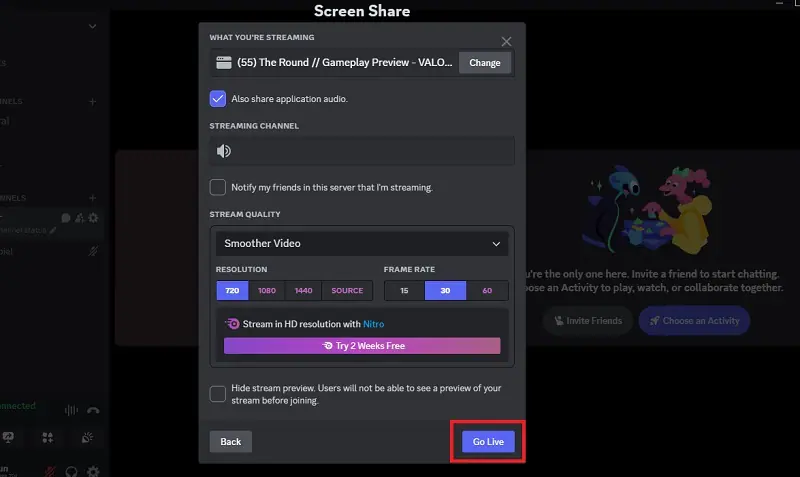Uncheck Also share application audio
The height and width of the screenshot is (477, 800).
pos(218,98)
